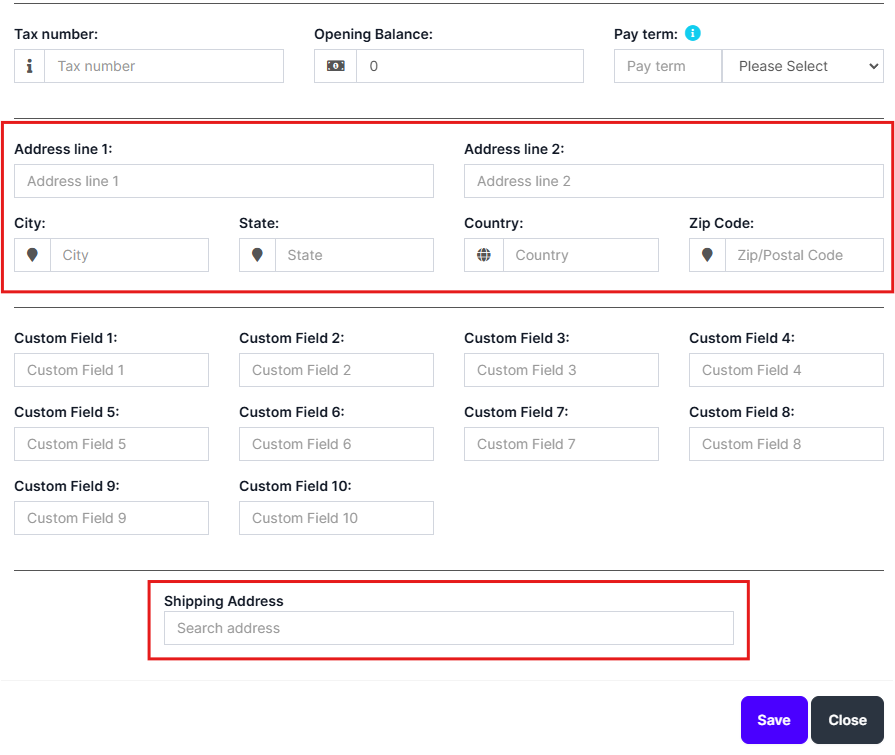Click the Address line 2 field
The height and width of the screenshot is (755, 895).
tap(673, 181)
